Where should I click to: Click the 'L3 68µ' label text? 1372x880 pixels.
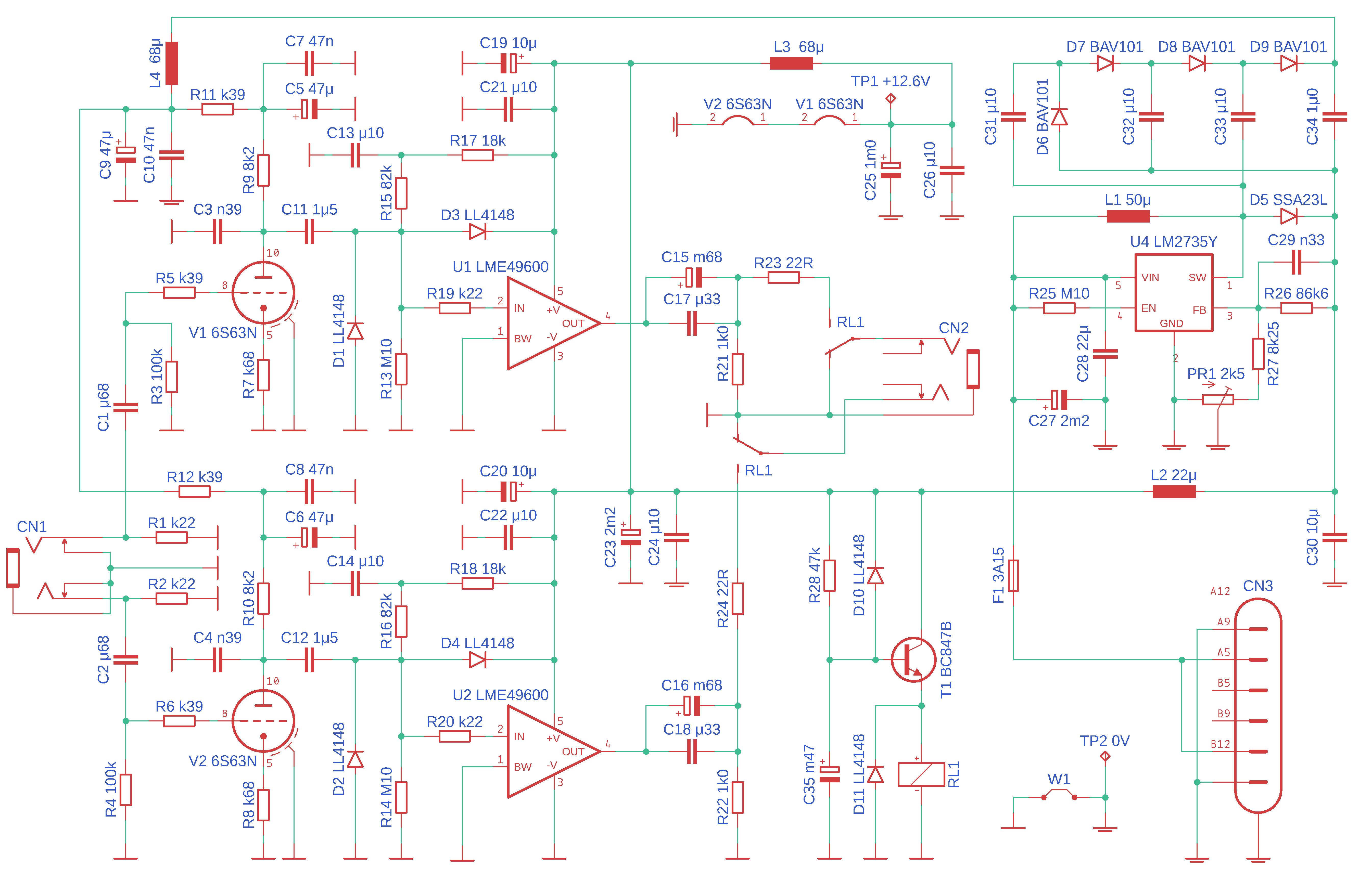799,47
